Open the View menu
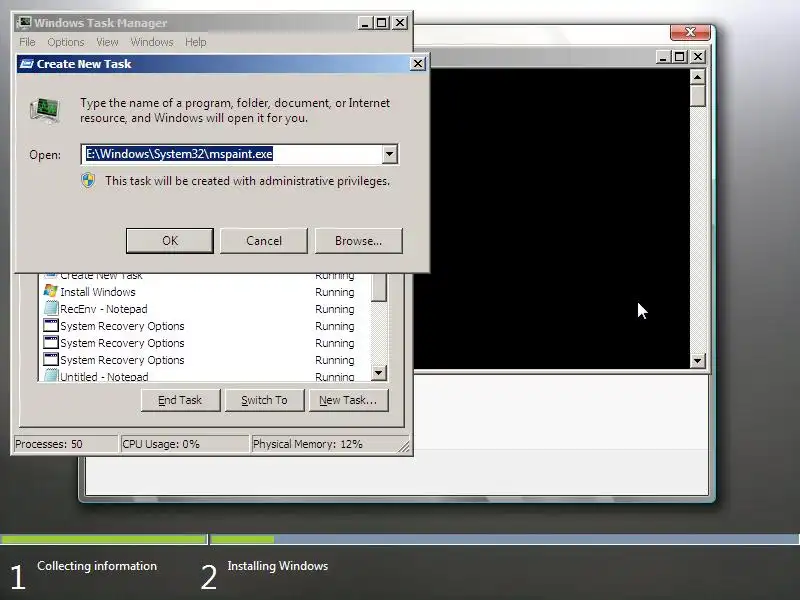Viewport: 800px width, 600px height. coord(107,42)
